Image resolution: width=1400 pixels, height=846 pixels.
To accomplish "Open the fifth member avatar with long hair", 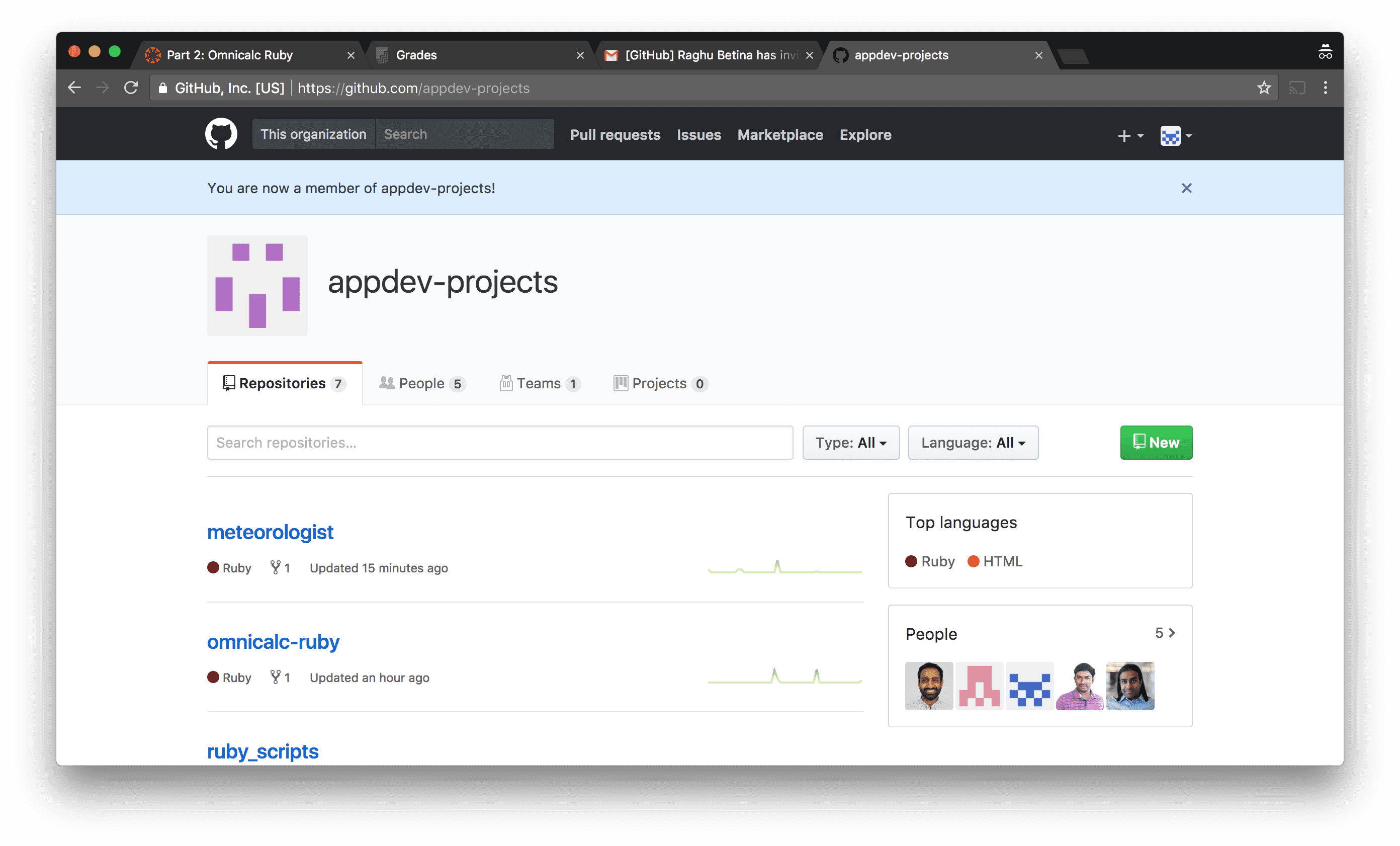I will (x=1129, y=685).
